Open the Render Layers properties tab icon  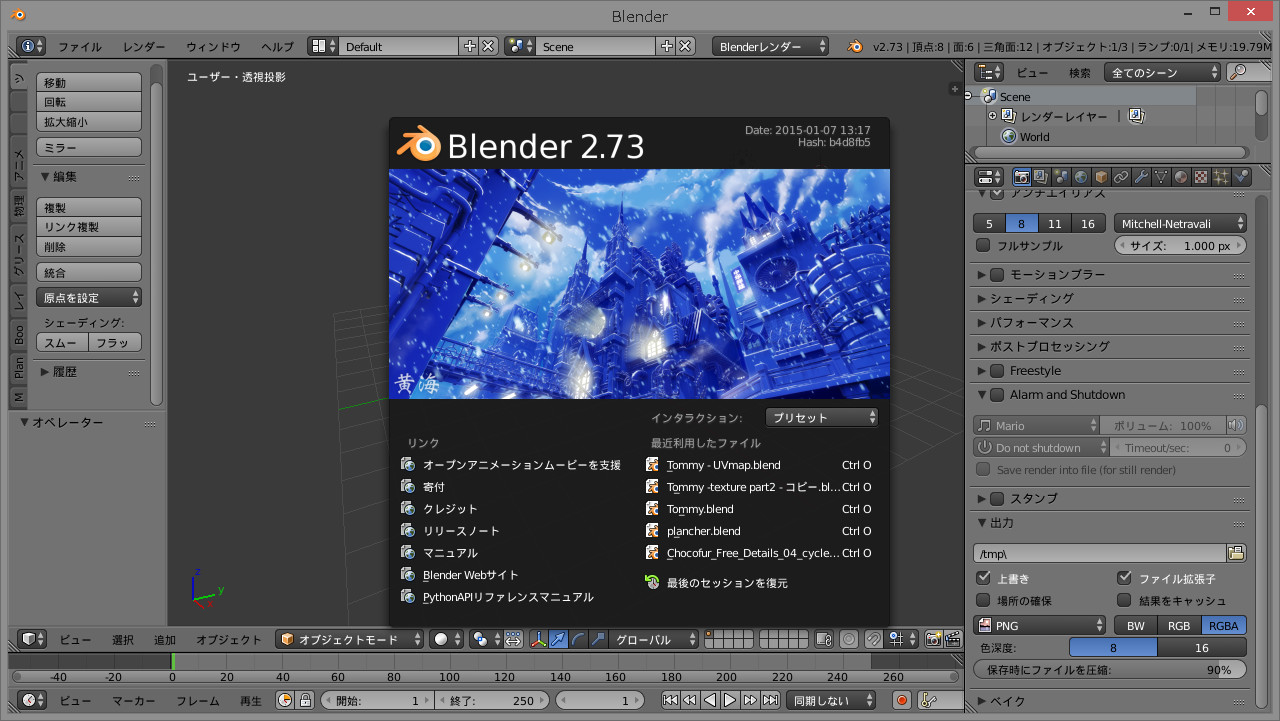[x=1042, y=177]
